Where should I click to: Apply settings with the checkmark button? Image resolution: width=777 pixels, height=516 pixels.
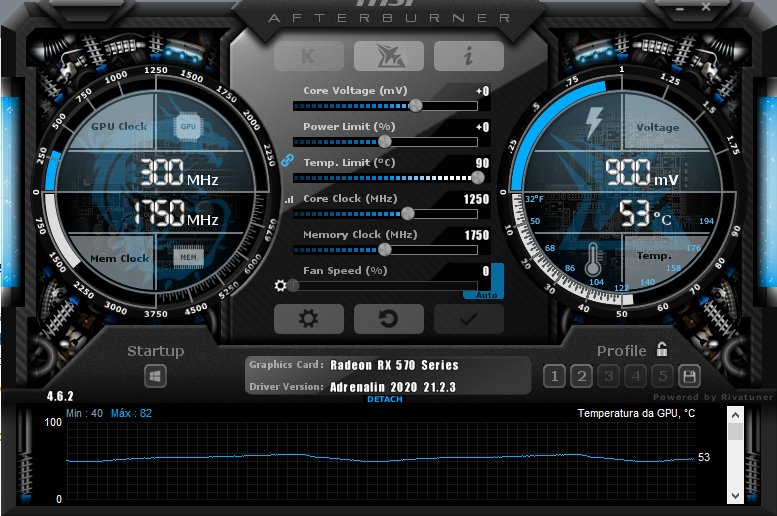[469, 319]
